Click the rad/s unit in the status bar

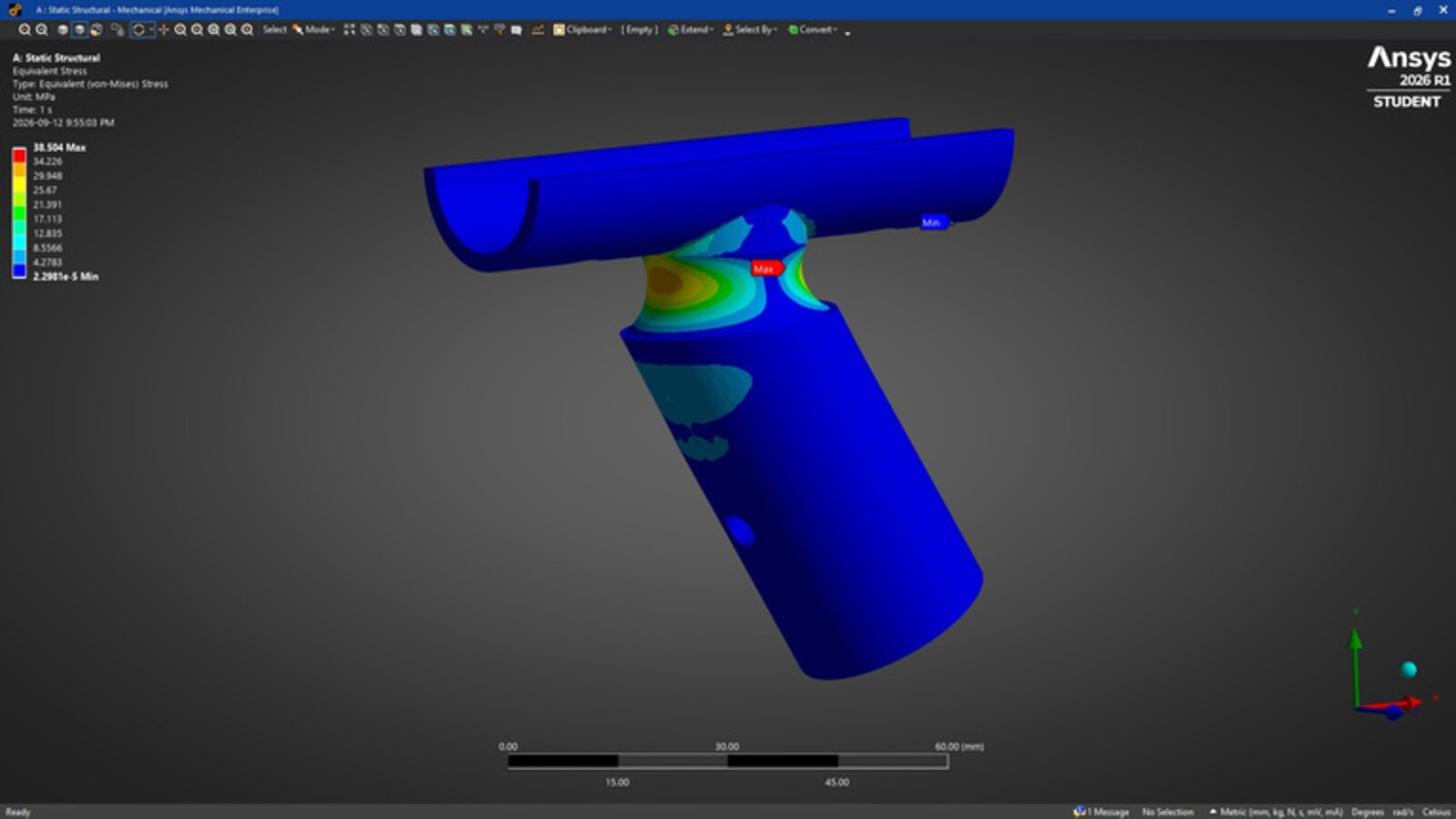pos(1403,812)
